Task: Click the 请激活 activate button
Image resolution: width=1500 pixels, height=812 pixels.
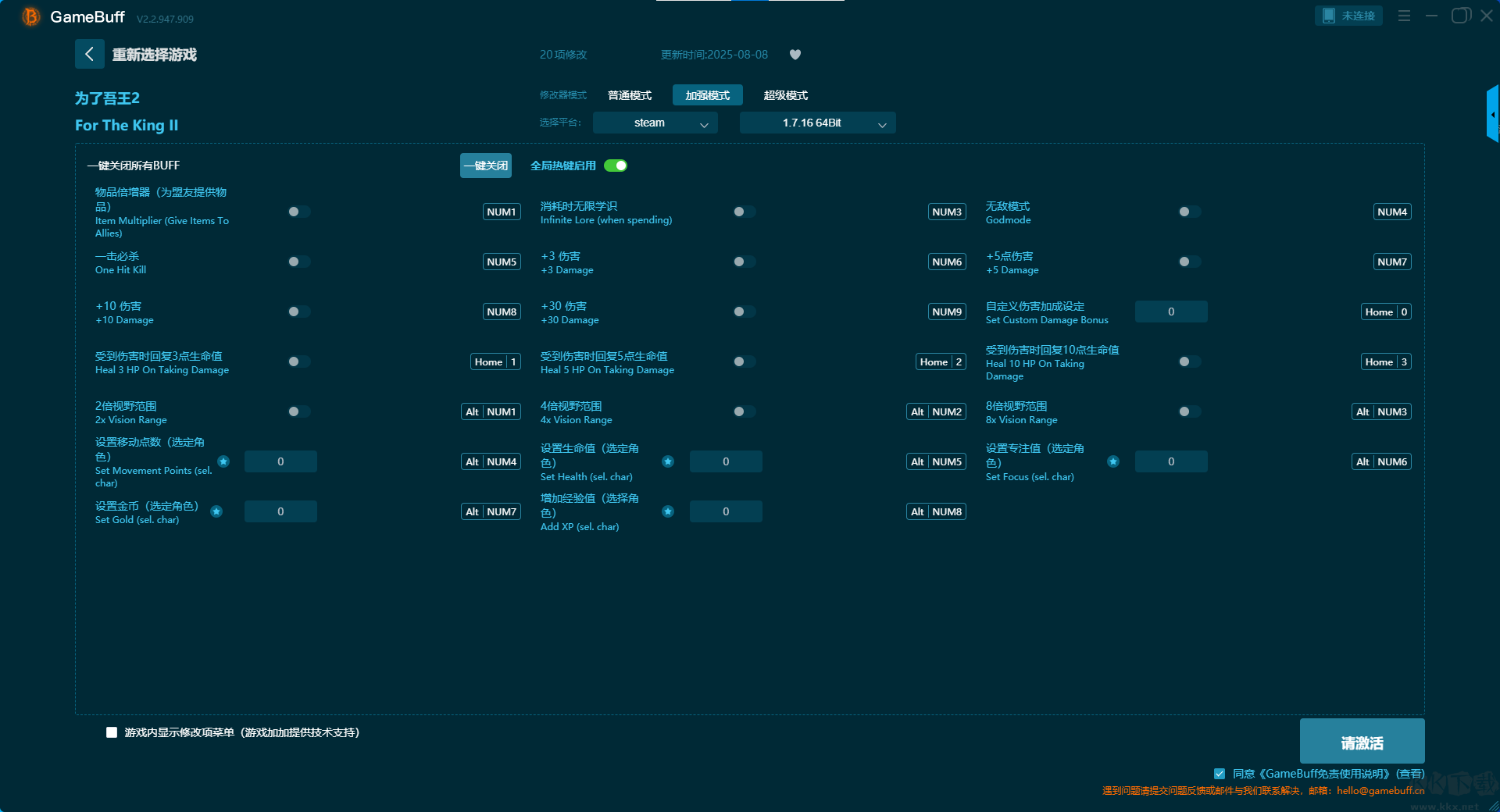Action: click(x=1362, y=741)
